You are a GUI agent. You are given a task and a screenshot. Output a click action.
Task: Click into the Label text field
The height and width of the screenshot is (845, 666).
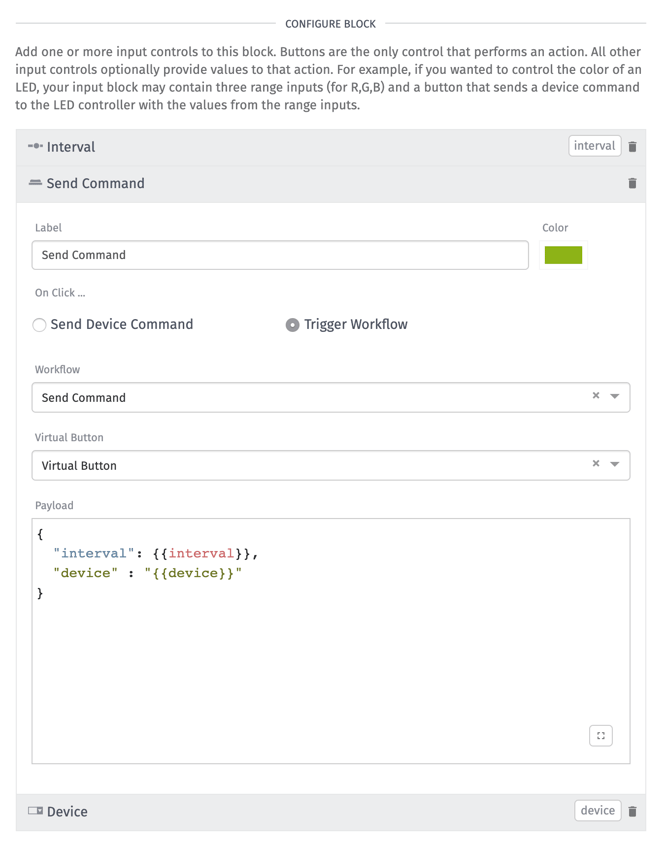tap(280, 255)
